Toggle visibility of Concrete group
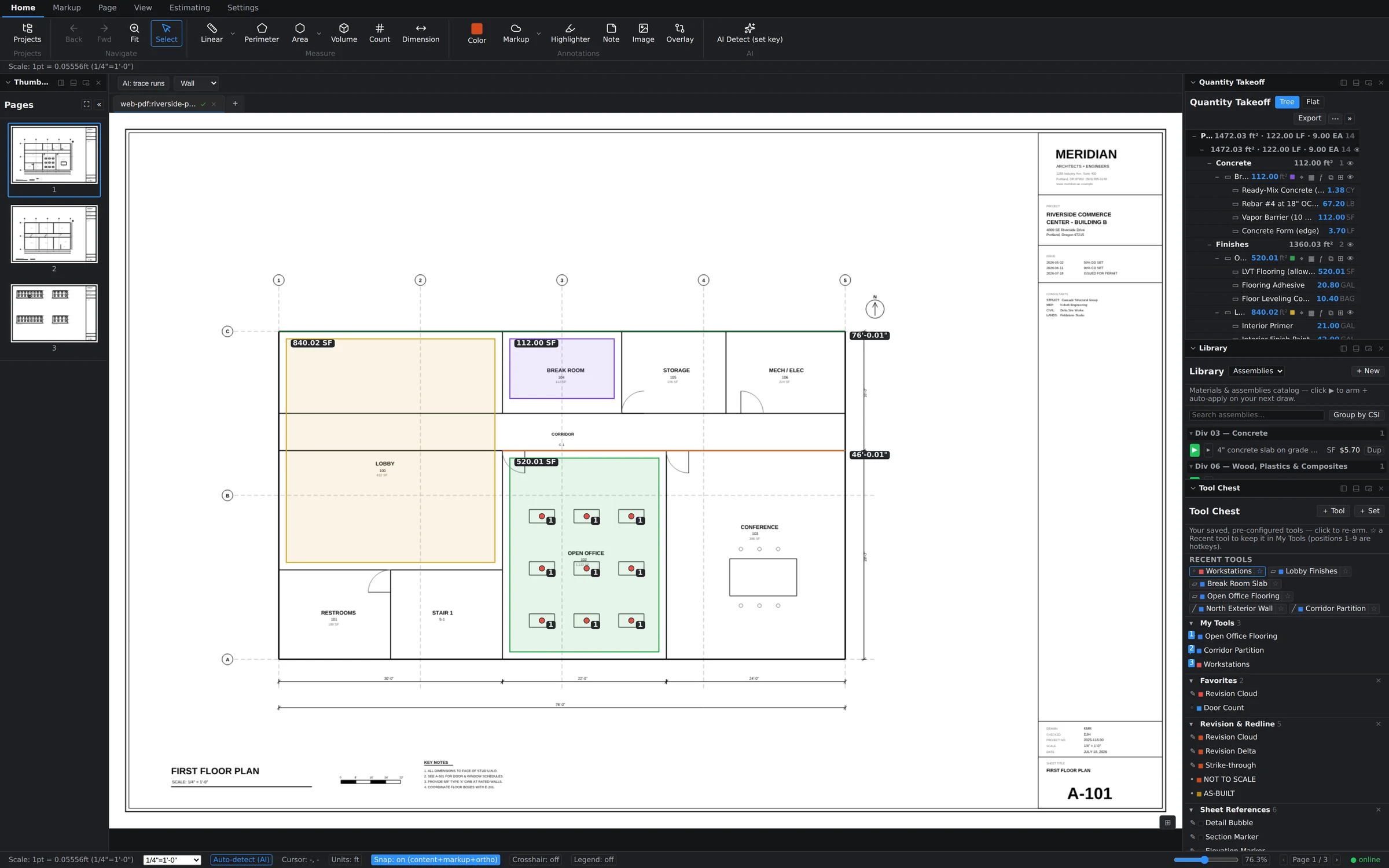Screen dimensions: 1389x868 click(x=1350, y=163)
